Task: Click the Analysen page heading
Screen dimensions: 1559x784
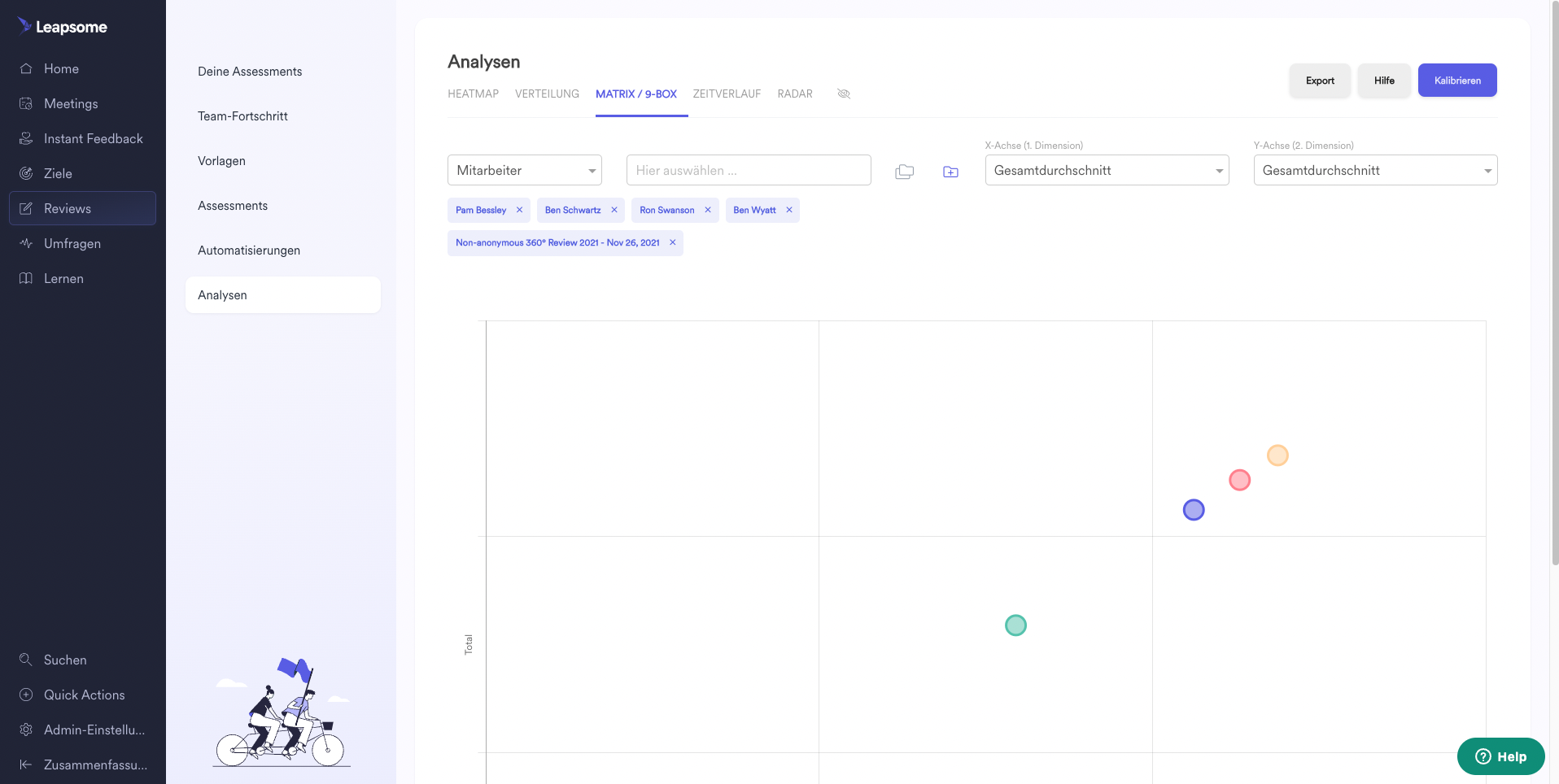Action: [x=483, y=62]
